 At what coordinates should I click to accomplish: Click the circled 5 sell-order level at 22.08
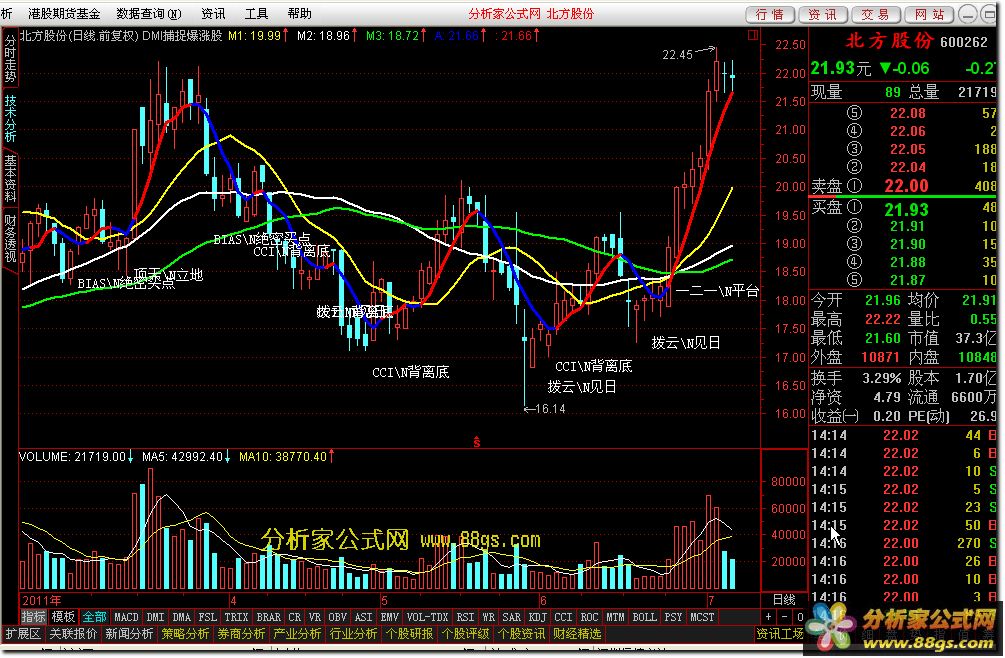click(x=854, y=113)
